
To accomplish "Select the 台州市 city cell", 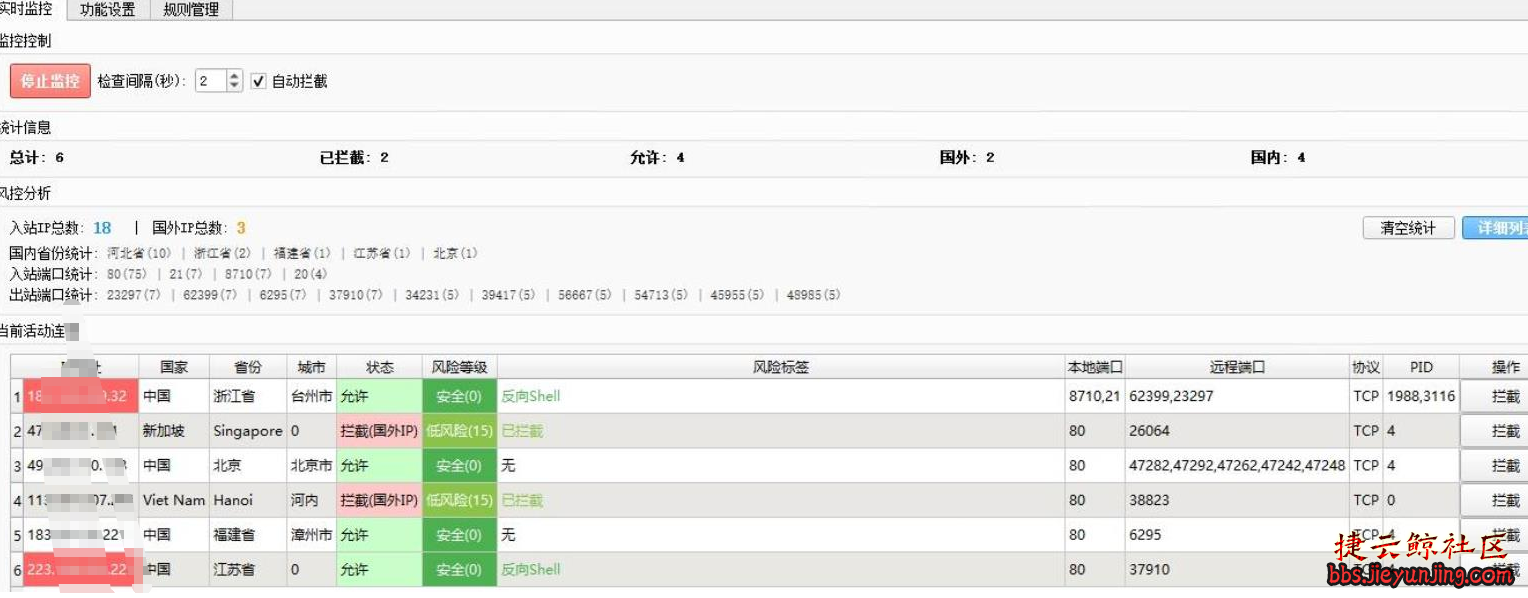I will pyautogui.click(x=311, y=396).
